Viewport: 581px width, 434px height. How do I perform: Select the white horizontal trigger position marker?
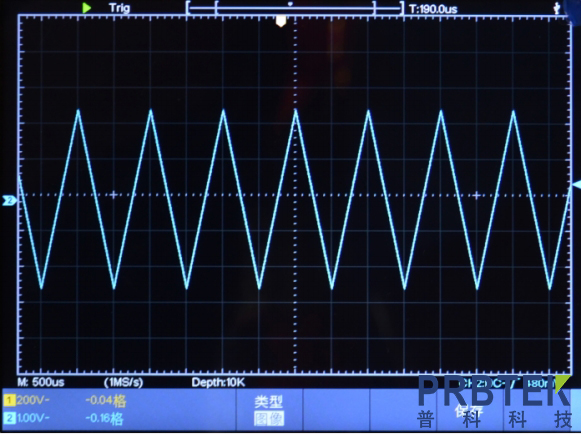(x=281, y=21)
